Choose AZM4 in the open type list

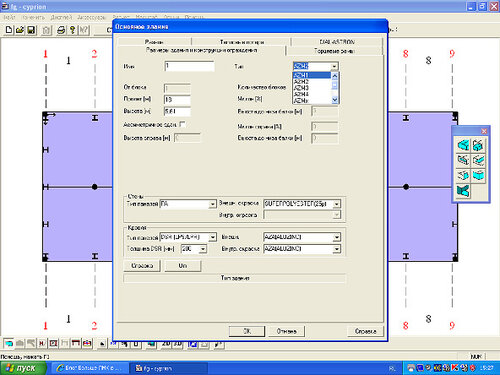click(312, 94)
